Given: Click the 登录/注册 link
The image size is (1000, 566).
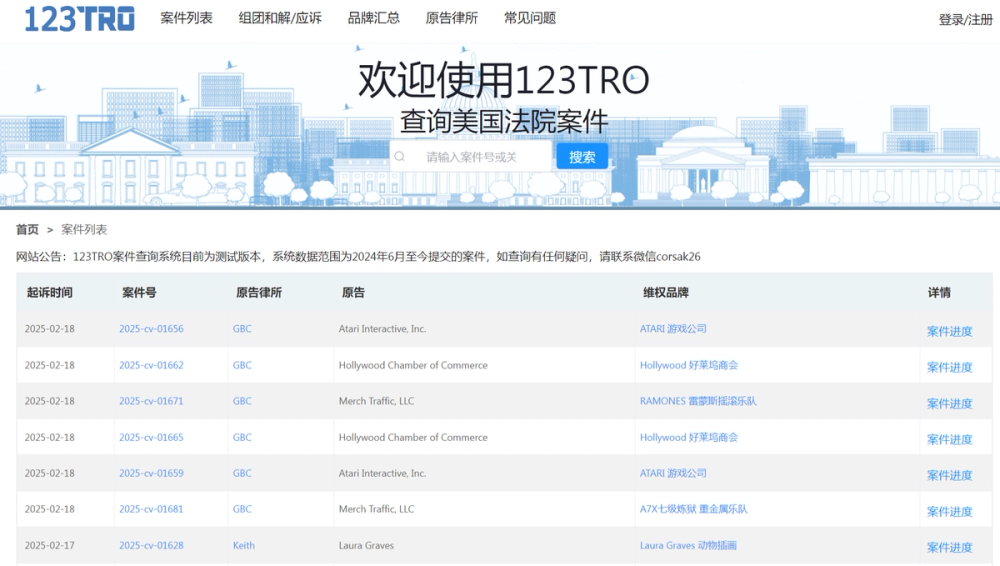Looking at the screenshot, I should 966,20.
